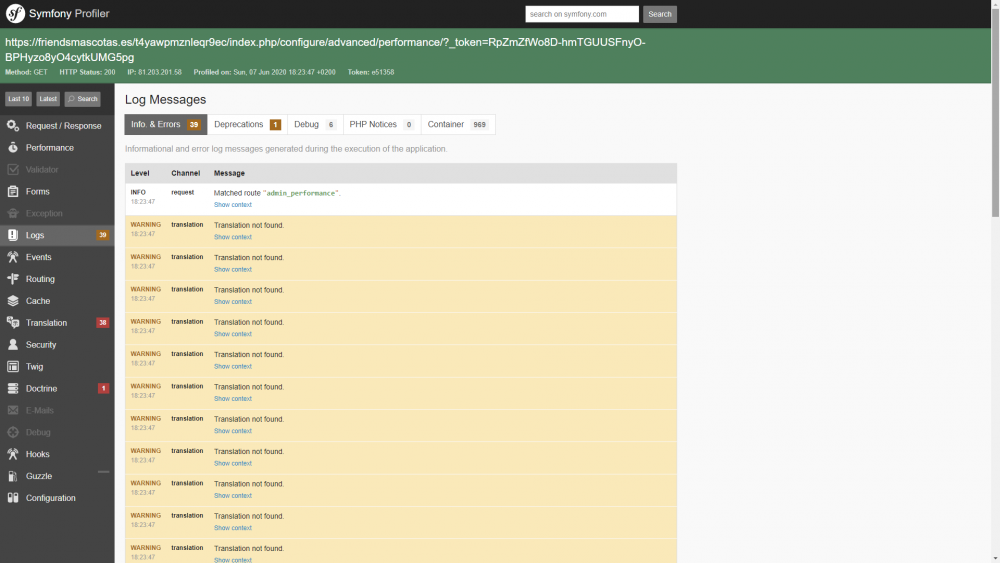Click the Level column header

(140, 173)
